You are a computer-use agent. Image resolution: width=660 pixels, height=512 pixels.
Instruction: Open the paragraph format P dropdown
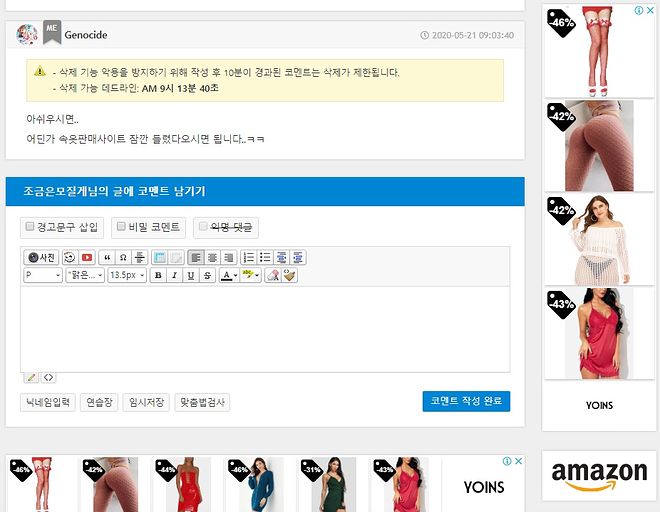click(43, 275)
